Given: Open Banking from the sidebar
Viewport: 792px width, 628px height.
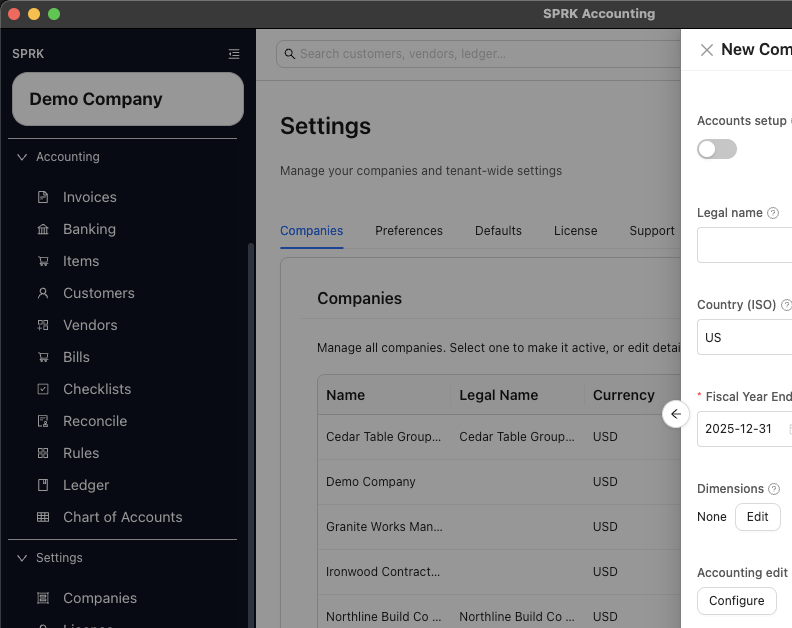Looking at the screenshot, I should point(89,229).
